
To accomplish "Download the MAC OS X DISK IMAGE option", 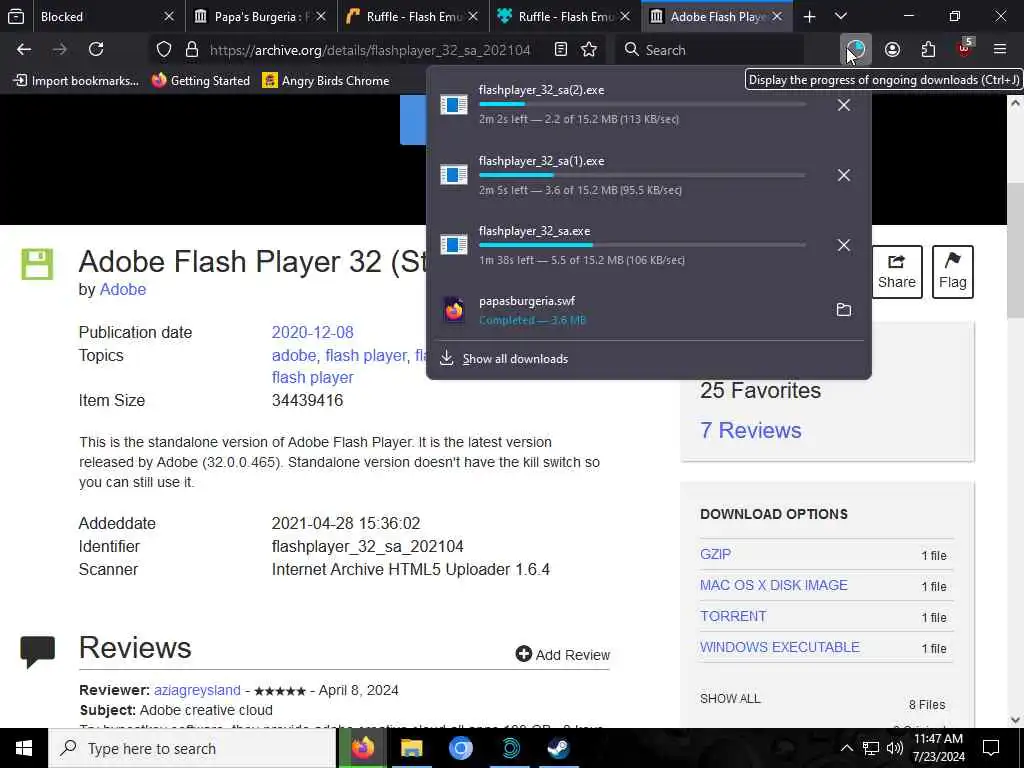I will tap(773, 585).
